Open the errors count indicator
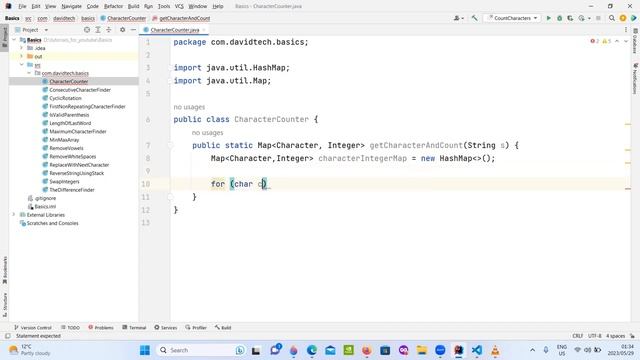This screenshot has width=640, height=360. pos(595,41)
